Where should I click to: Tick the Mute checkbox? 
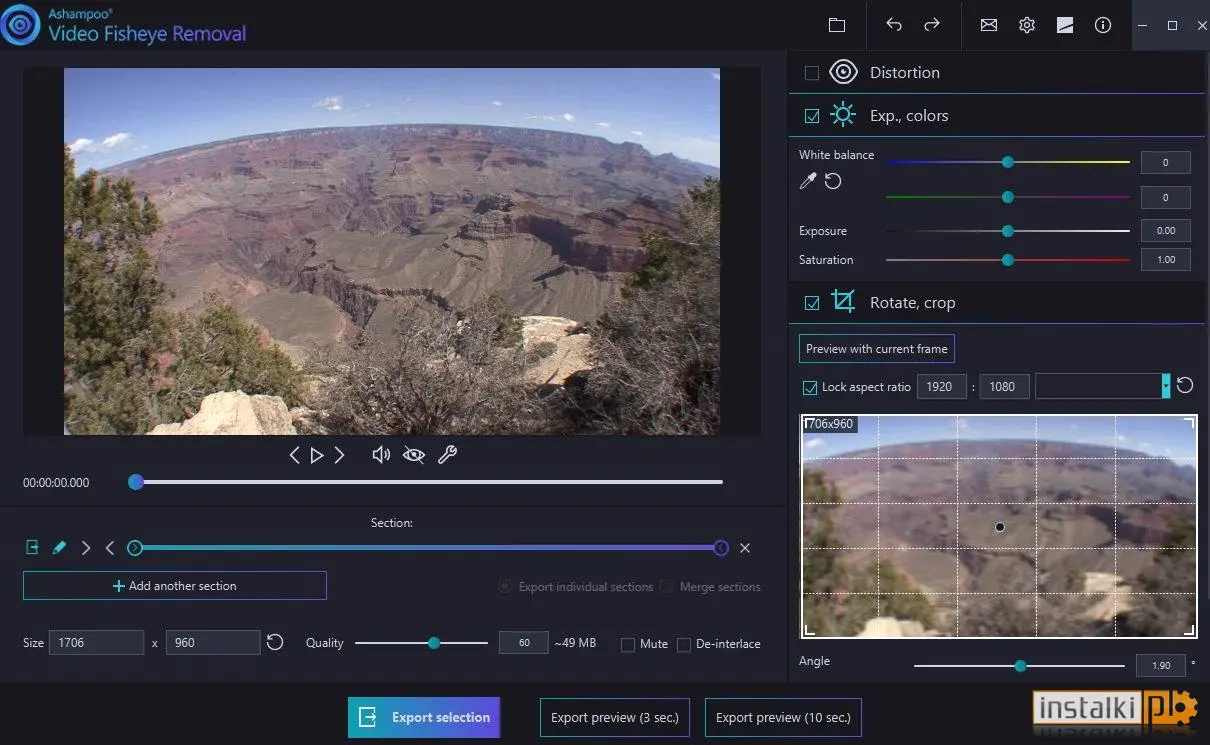click(628, 645)
